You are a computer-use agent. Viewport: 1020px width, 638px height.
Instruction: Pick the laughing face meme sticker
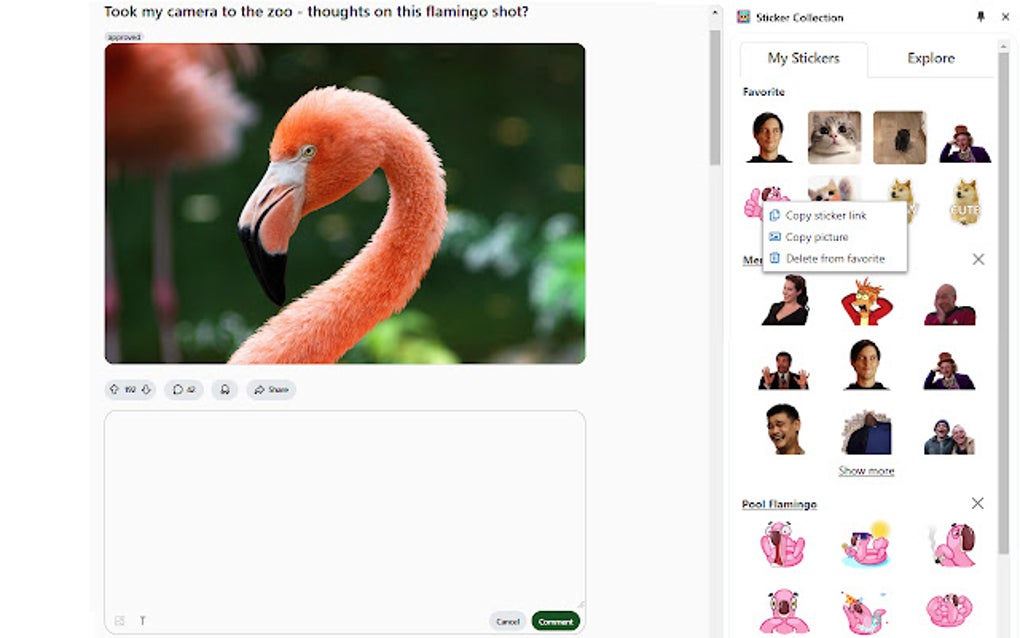pyautogui.click(x=785, y=429)
